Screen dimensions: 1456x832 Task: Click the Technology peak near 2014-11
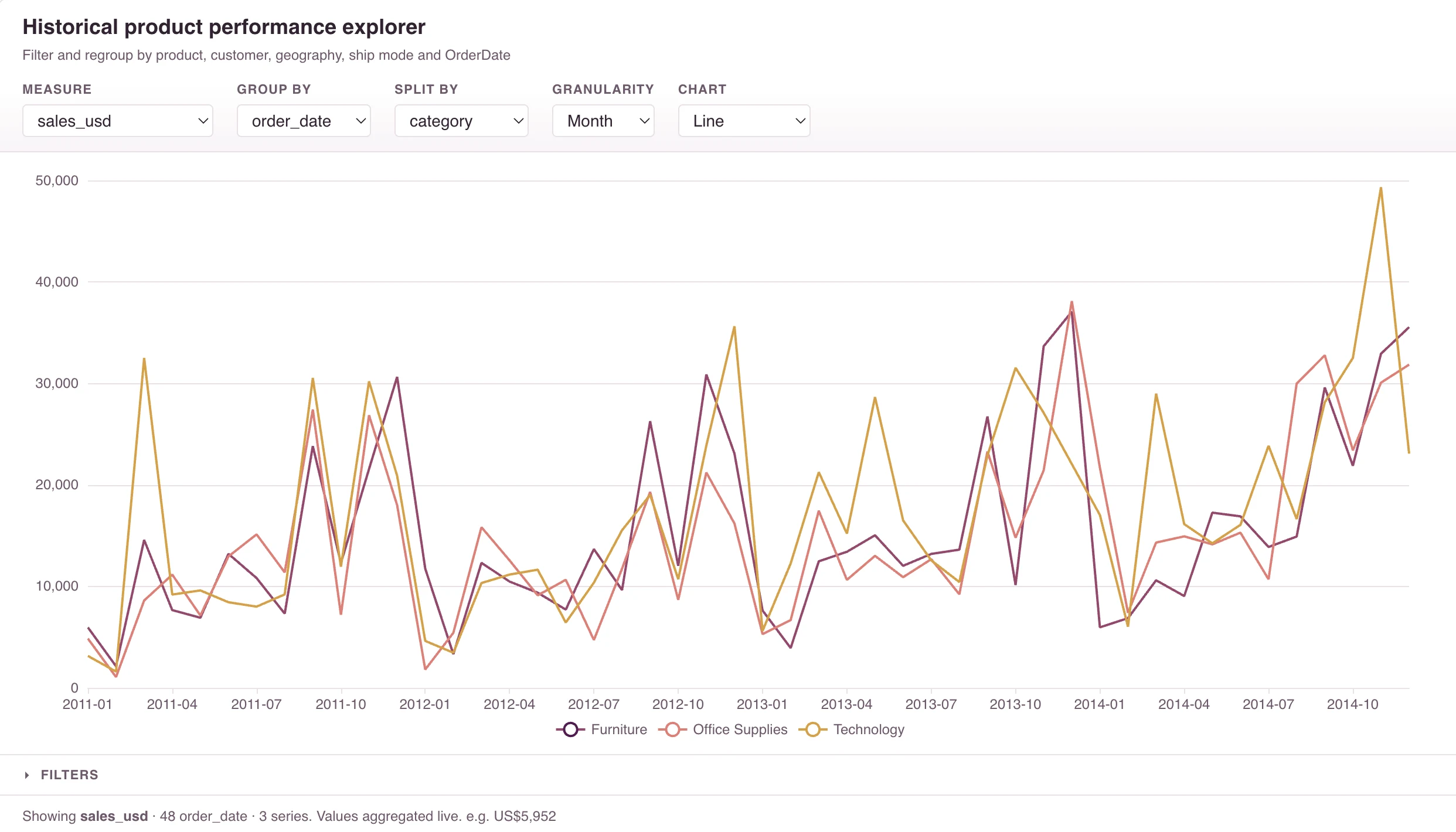click(1381, 188)
